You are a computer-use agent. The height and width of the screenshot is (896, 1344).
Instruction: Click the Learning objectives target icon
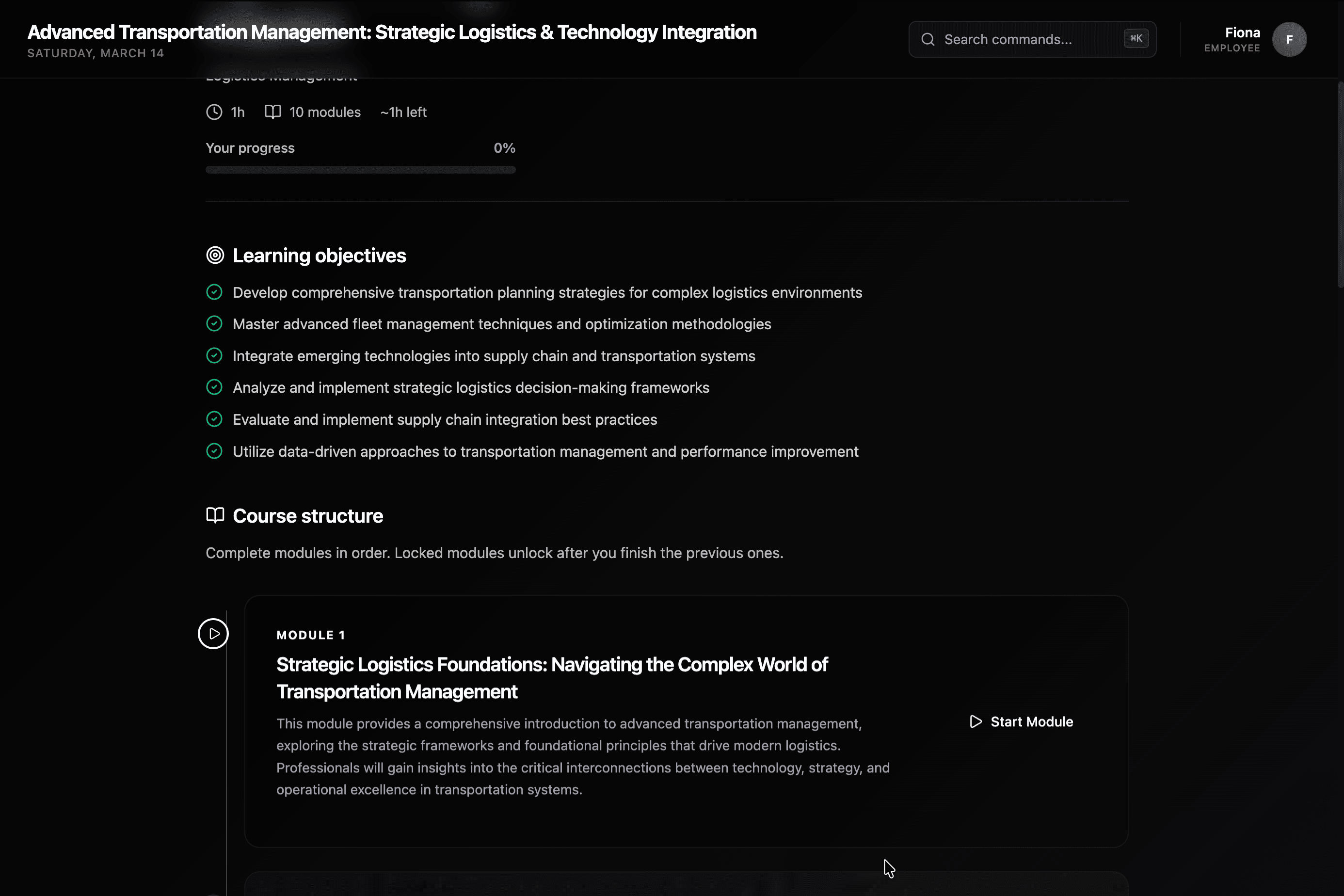pyautogui.click(x=215, y=256)
